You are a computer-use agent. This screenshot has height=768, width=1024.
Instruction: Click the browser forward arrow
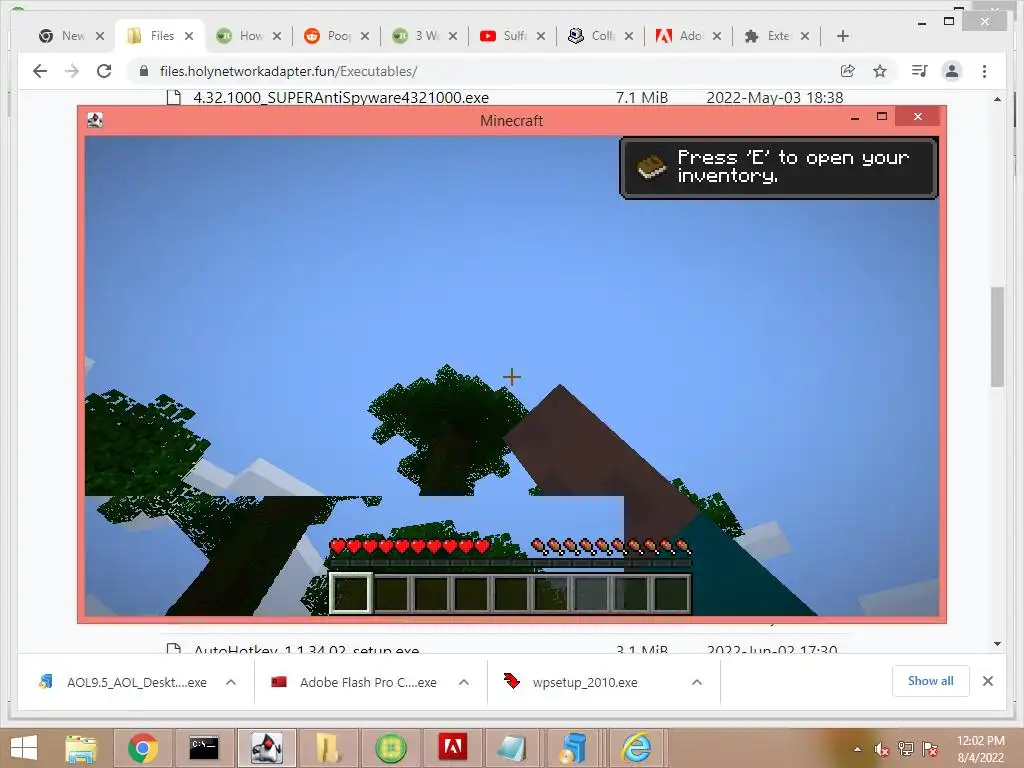72,71
